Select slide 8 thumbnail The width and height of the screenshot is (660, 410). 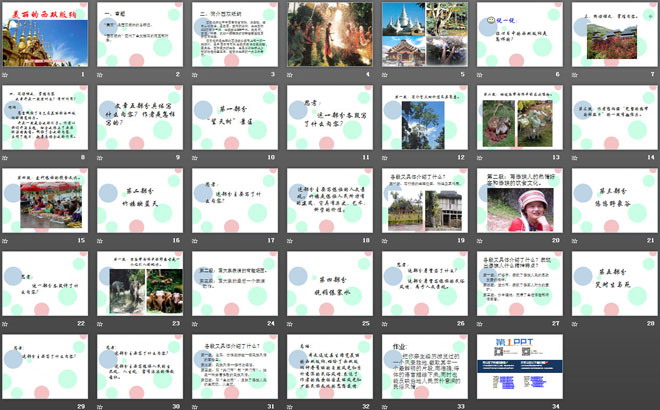pyautogui.click(x=45, y=117)
